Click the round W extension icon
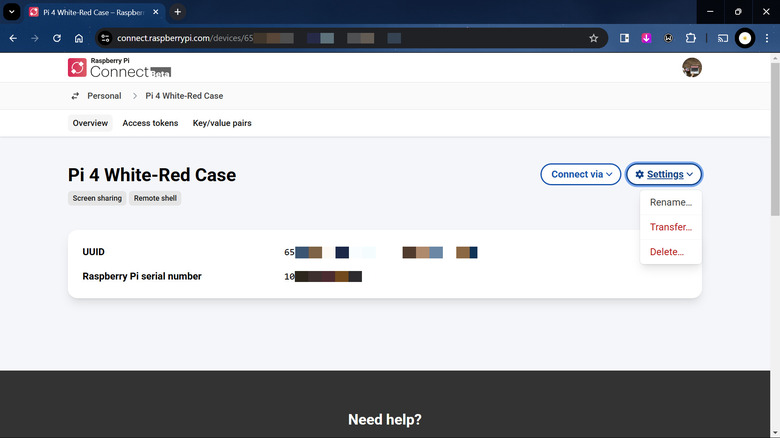The width and height of the screenshot is (780, 438). (x=668, y=38)
